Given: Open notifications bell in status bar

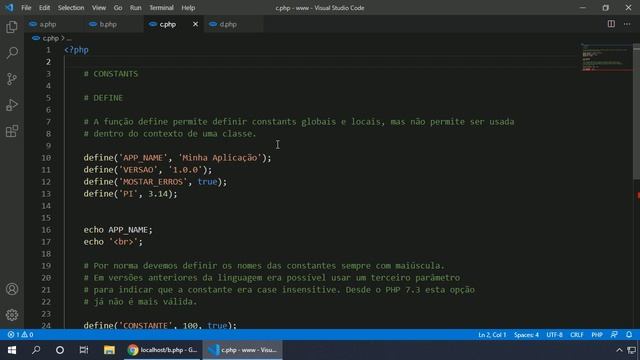Looking at the screenshot, I should tap(629, 335).
